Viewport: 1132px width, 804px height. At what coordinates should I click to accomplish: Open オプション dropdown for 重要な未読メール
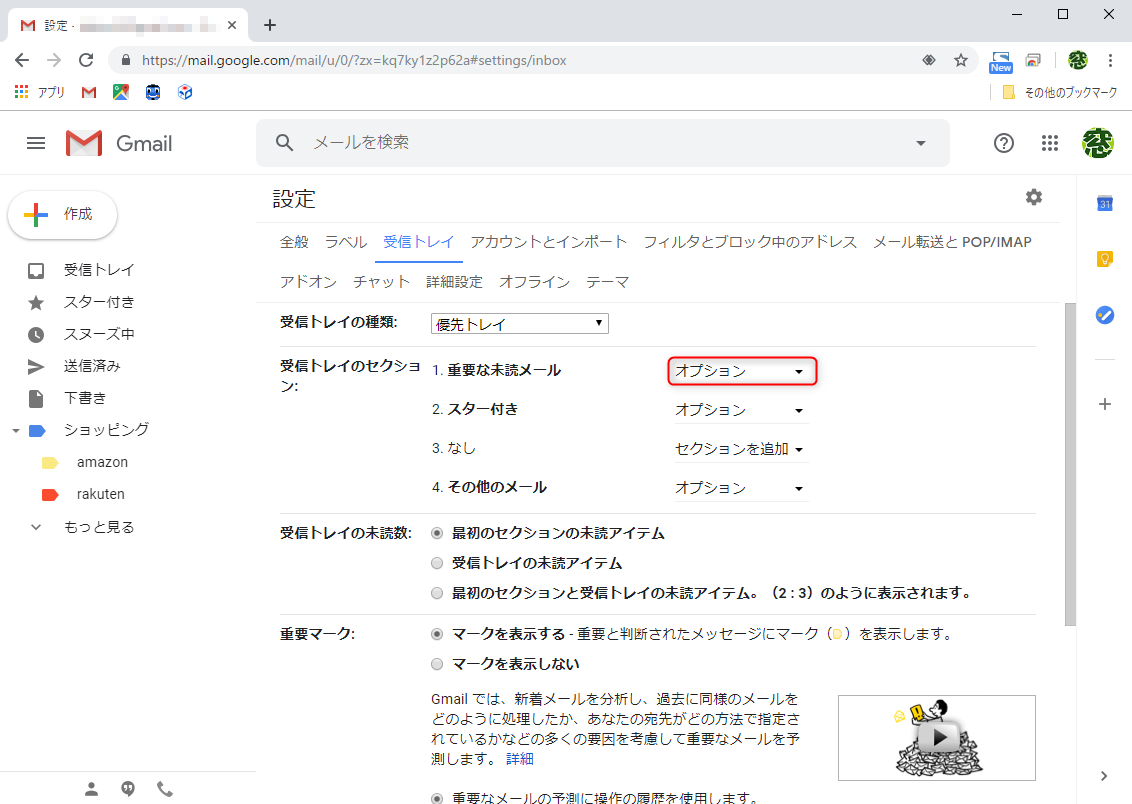pyautogui.click(x=741, y=370)
